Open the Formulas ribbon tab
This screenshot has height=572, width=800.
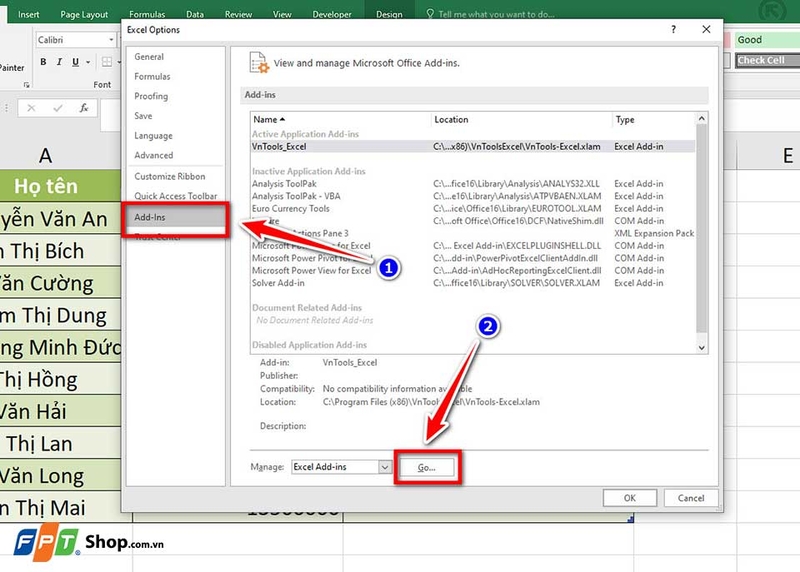(x=147, y=14)
